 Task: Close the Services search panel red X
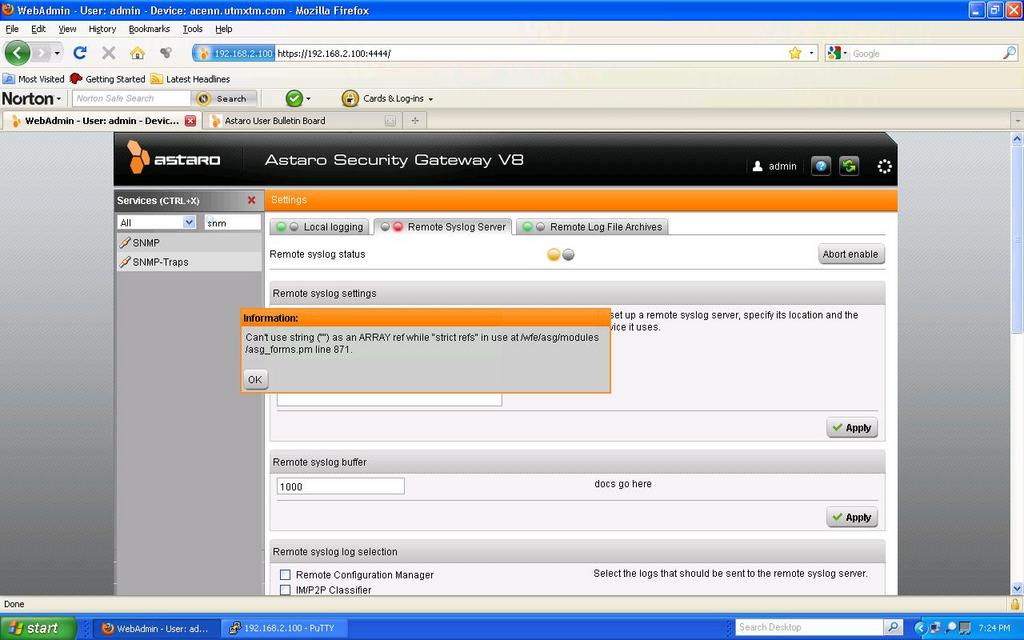point(251,200)
